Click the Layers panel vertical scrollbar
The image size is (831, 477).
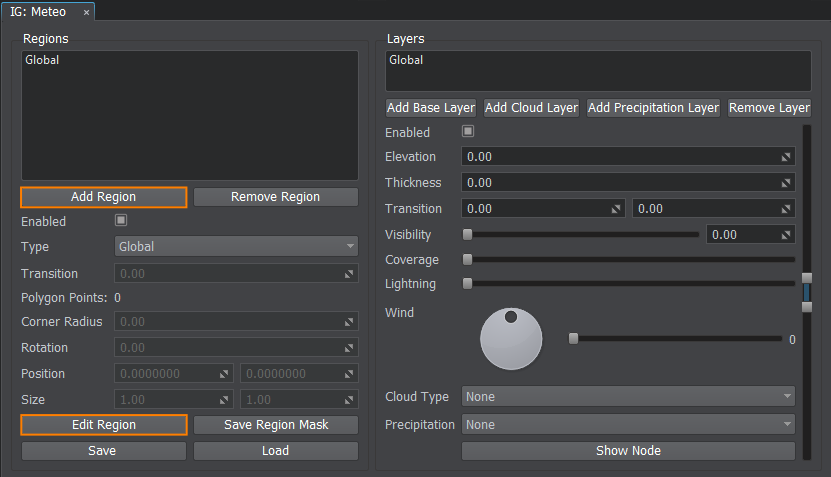coord(806,292)
